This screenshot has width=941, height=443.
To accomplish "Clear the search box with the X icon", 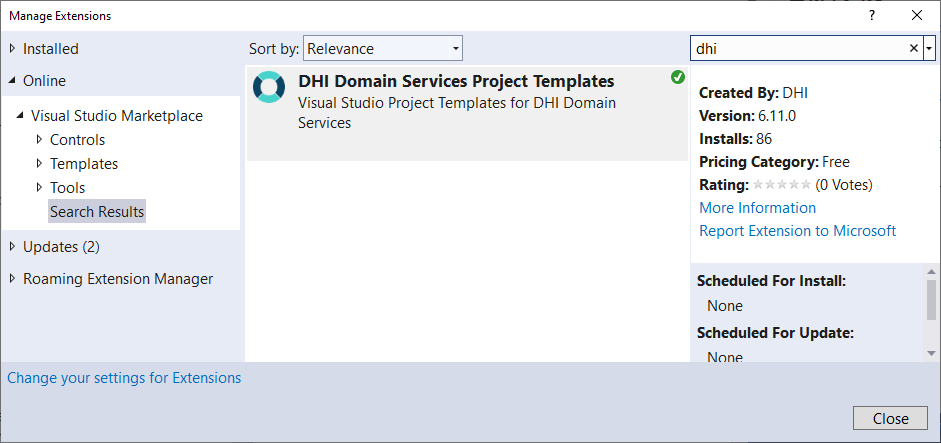I will (x=914, y=49).
